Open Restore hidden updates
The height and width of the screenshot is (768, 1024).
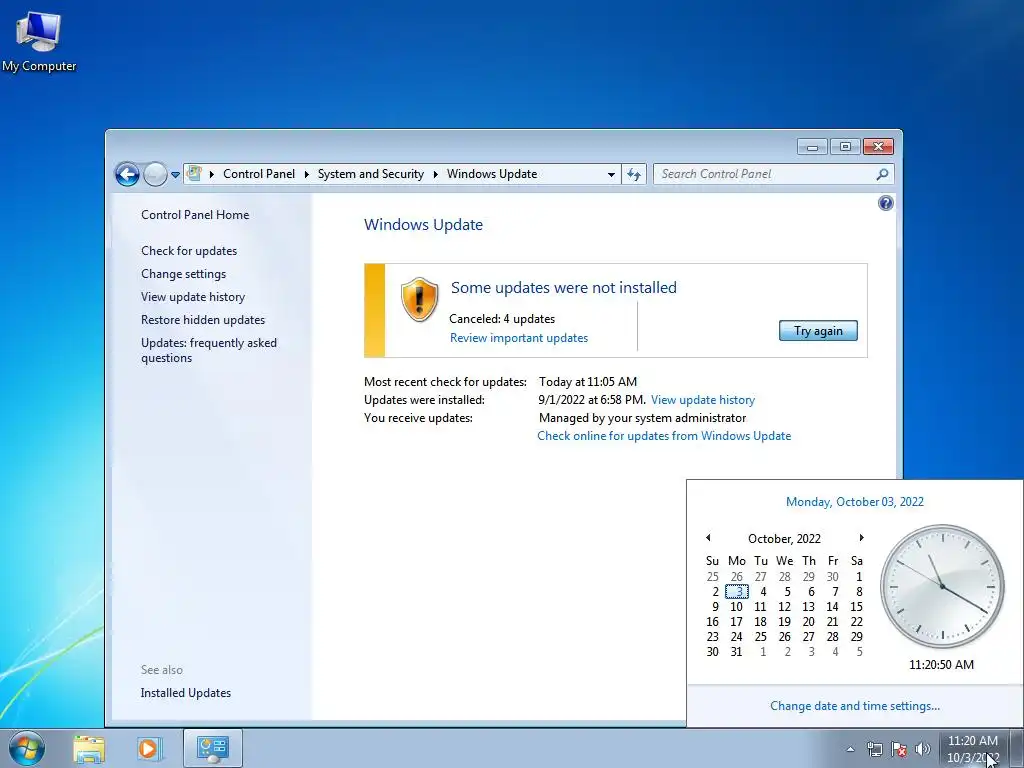coord(202,320)
